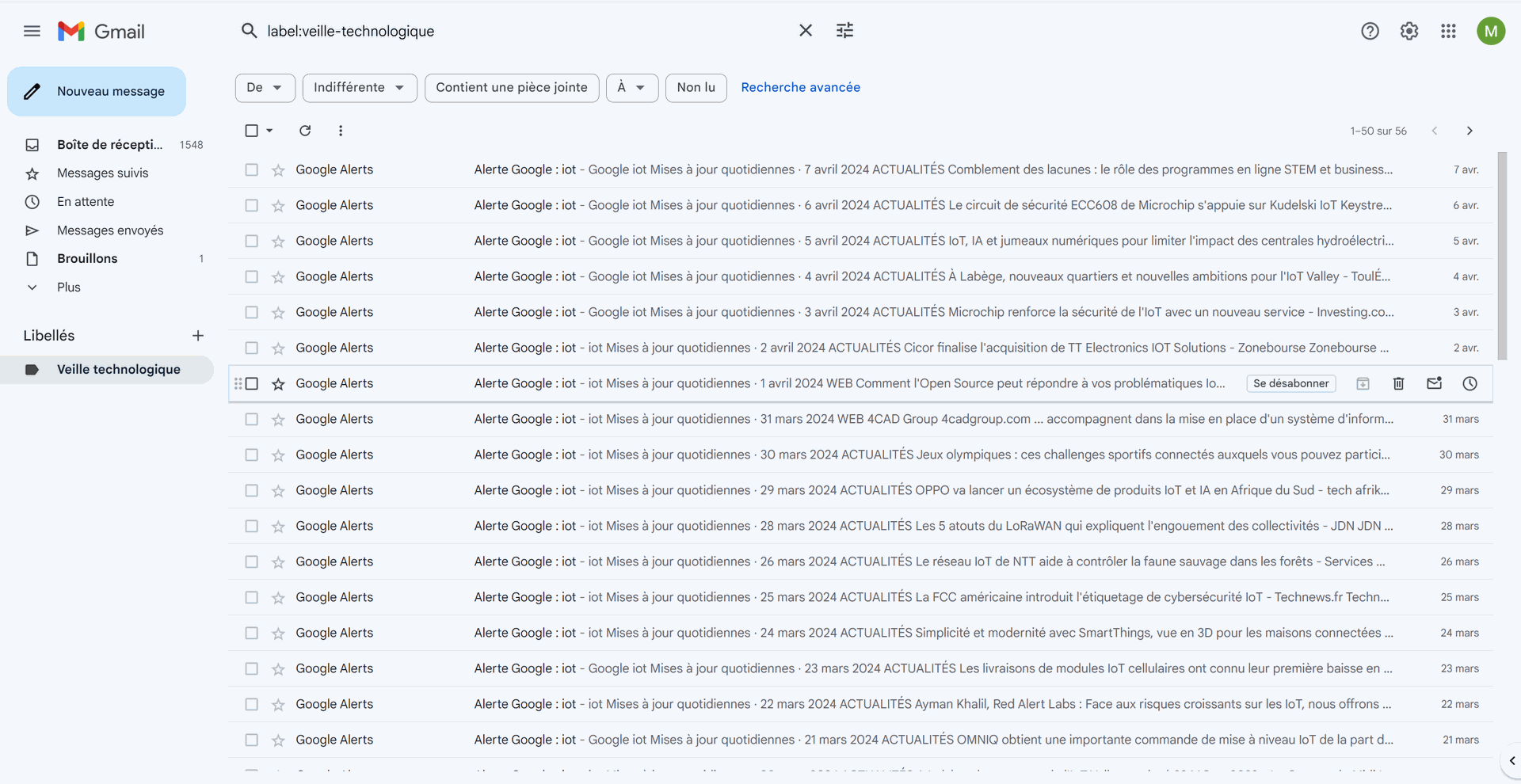Viewport: 1521px width, 784px height.
Task: Select the 30 mars email checkbox
Action: pos(251,455)
